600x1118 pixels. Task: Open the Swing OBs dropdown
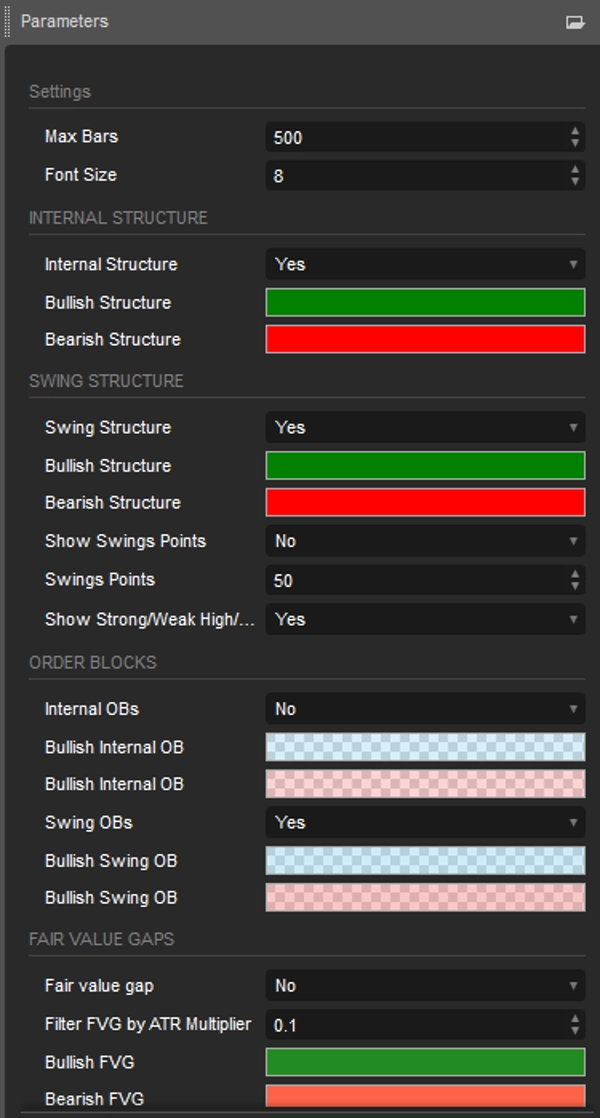424,822
